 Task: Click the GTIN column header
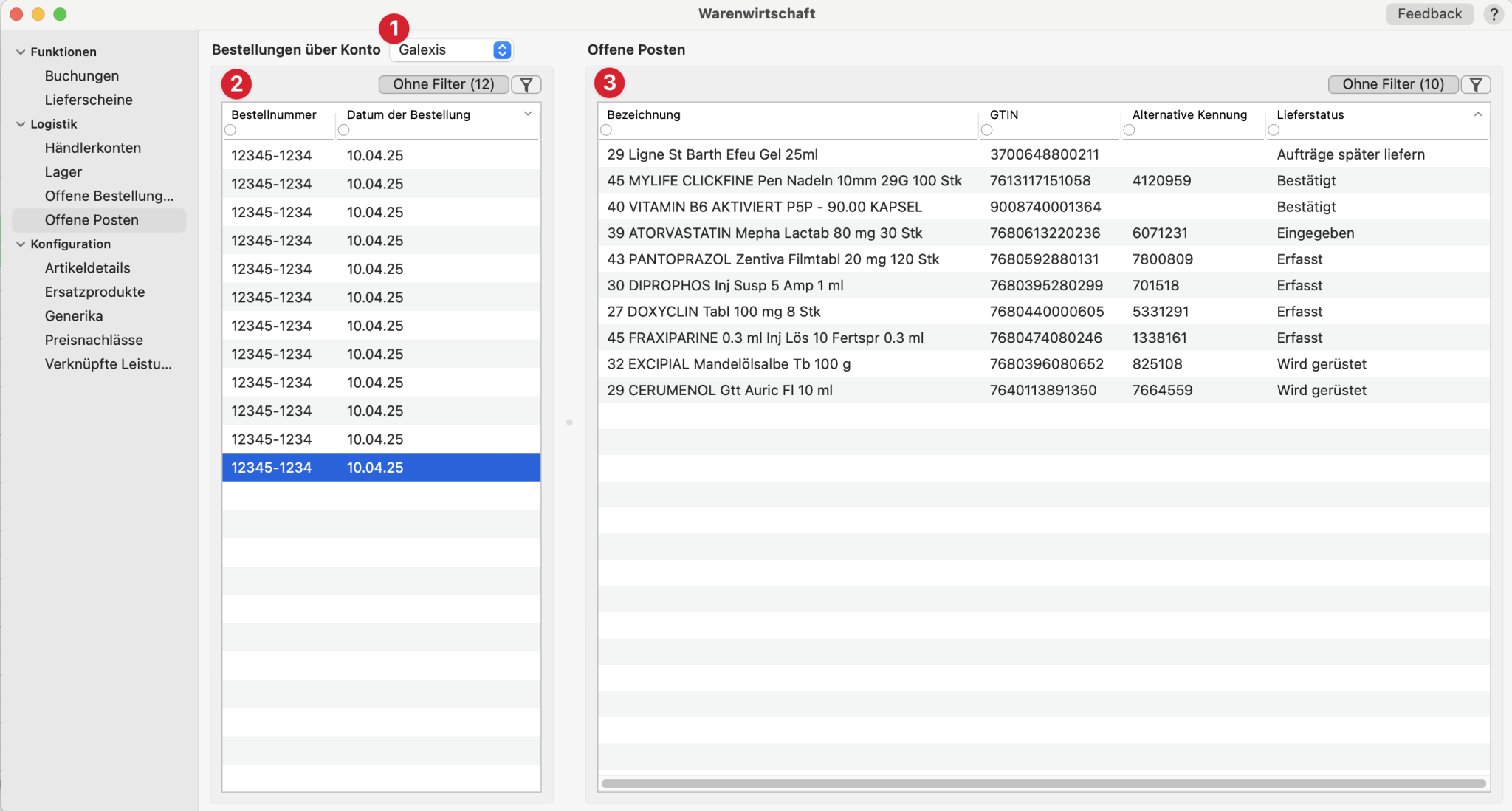1004,114
